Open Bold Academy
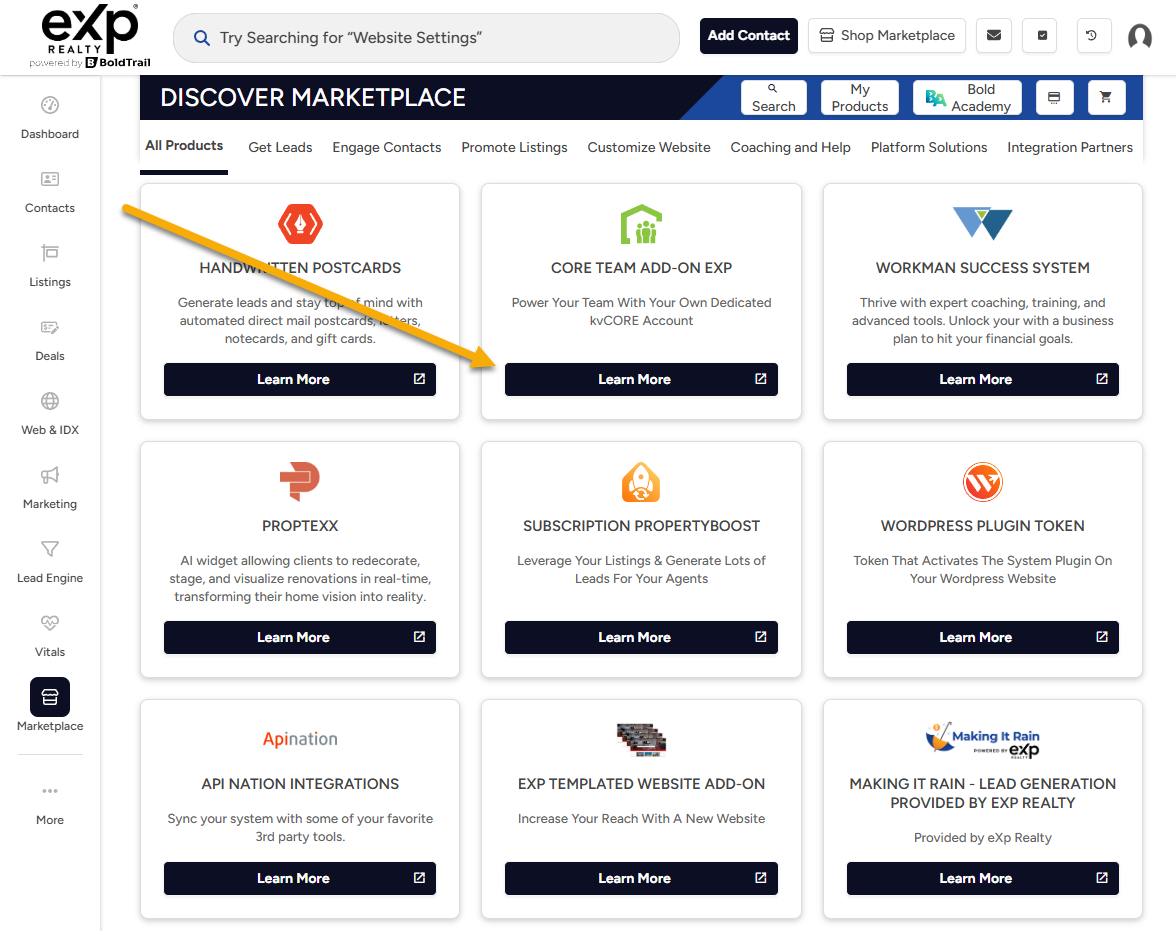 pyautogui.click(x=967, y=98)
